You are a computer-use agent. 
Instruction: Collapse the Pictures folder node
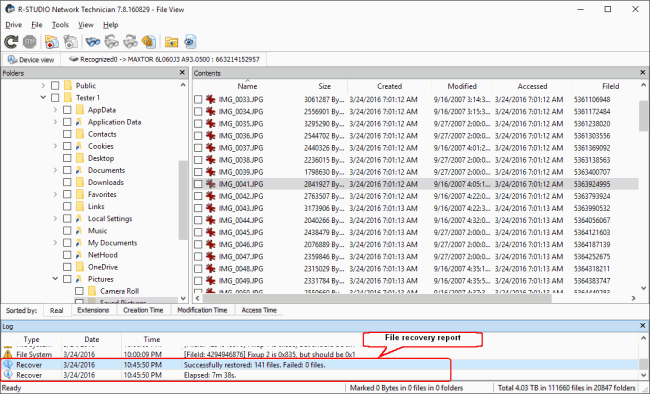55,279
